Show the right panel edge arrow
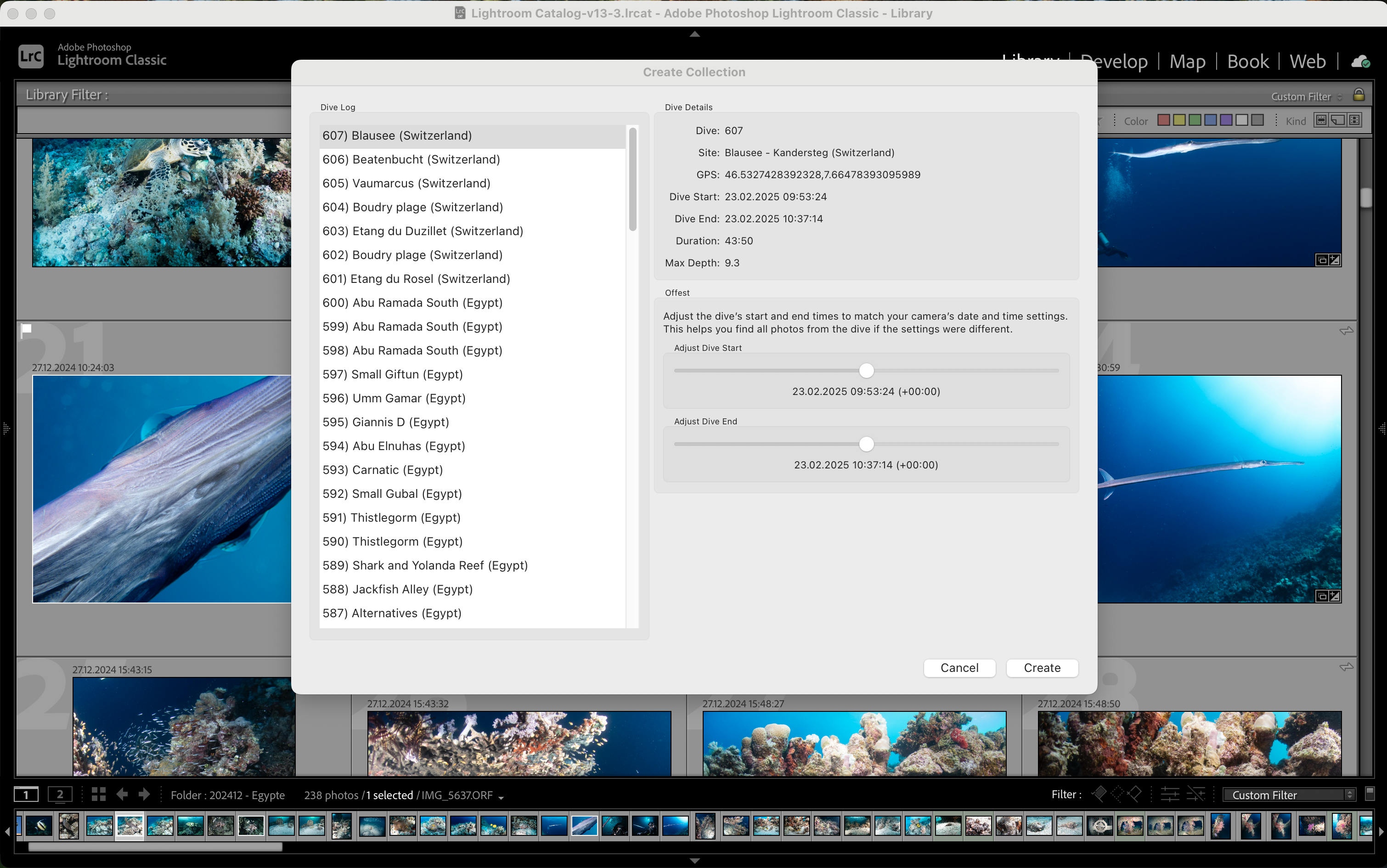Screen dimensions: 1387x868 (1381, 428)
